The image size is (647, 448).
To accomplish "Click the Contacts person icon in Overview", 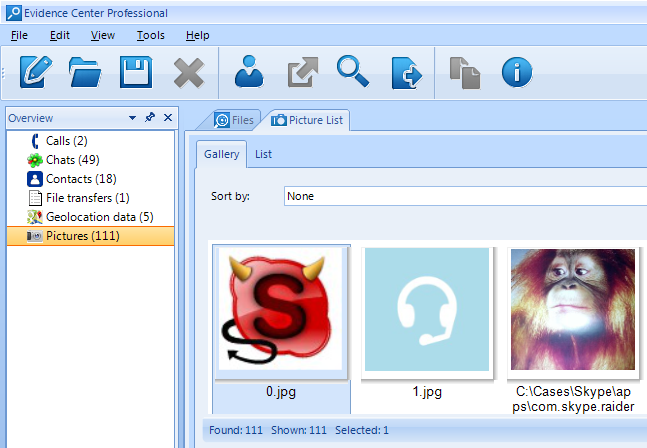I will (35, 179).
